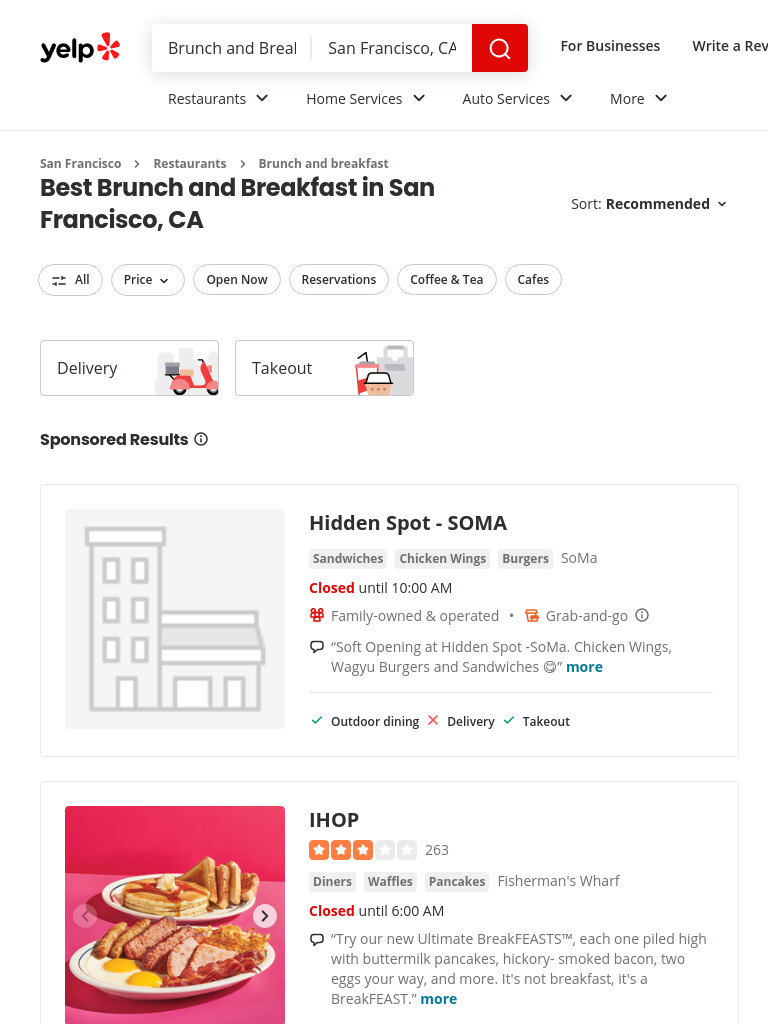Viewport: 768px width, 1024px height.
Task: Click the San Francisco, CA location field
Action: pos(392,48)
